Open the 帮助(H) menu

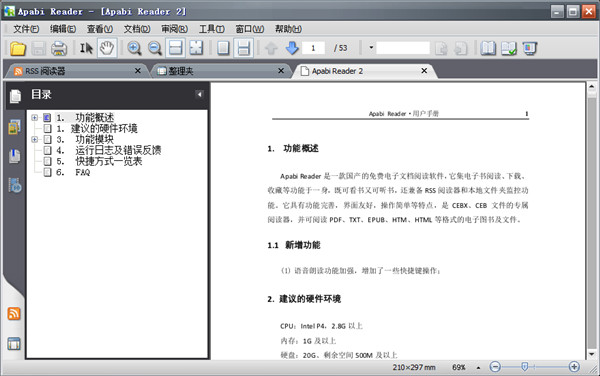pos(288,29)
